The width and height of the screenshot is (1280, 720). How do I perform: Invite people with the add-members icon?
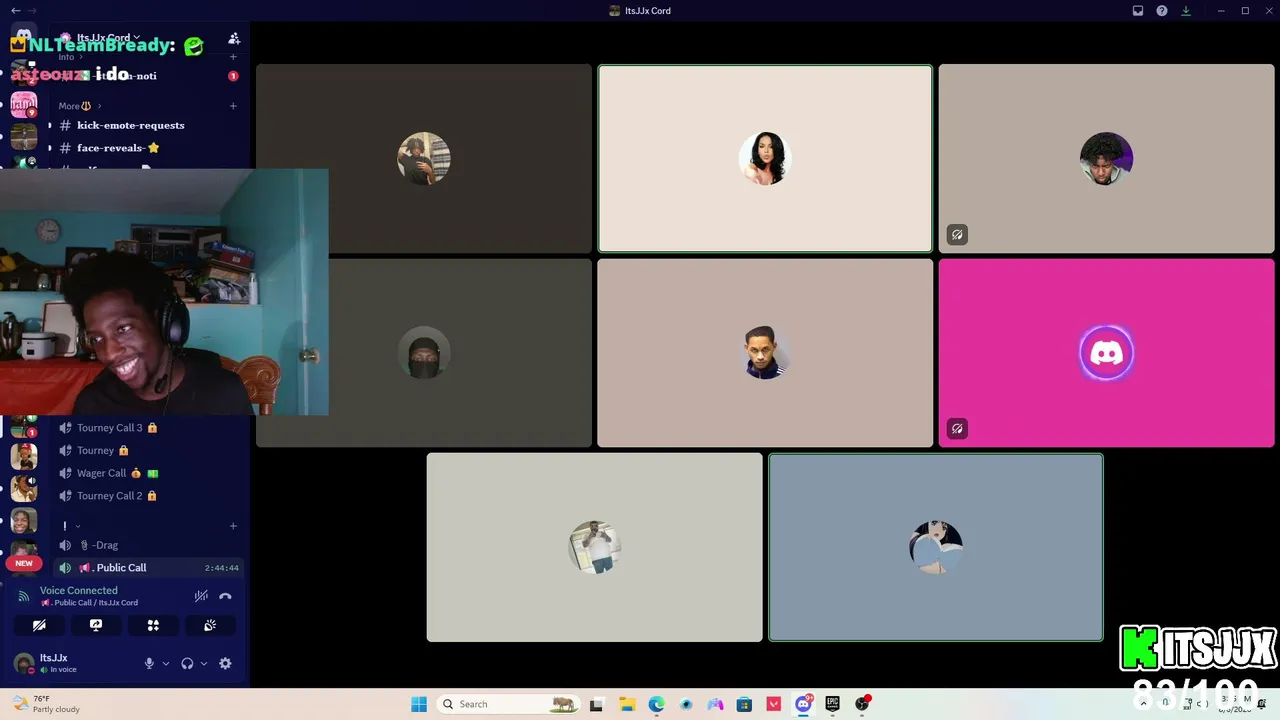pyautogui.click(x=234, y=38)
